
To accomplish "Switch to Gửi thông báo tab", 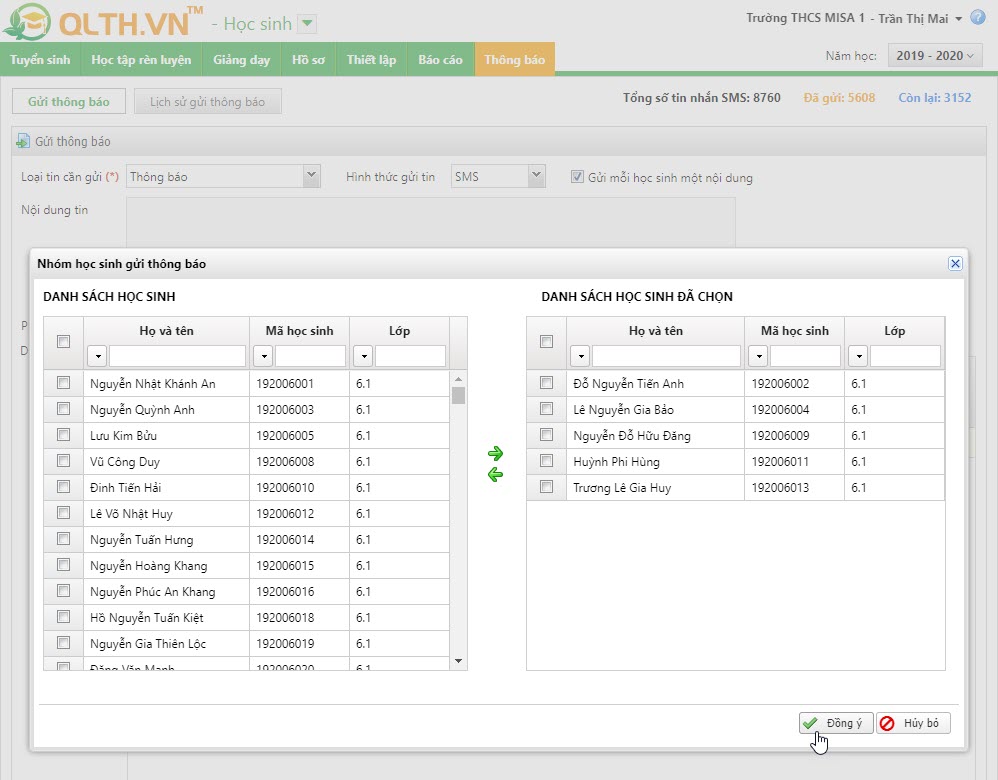I will [69, 102].
